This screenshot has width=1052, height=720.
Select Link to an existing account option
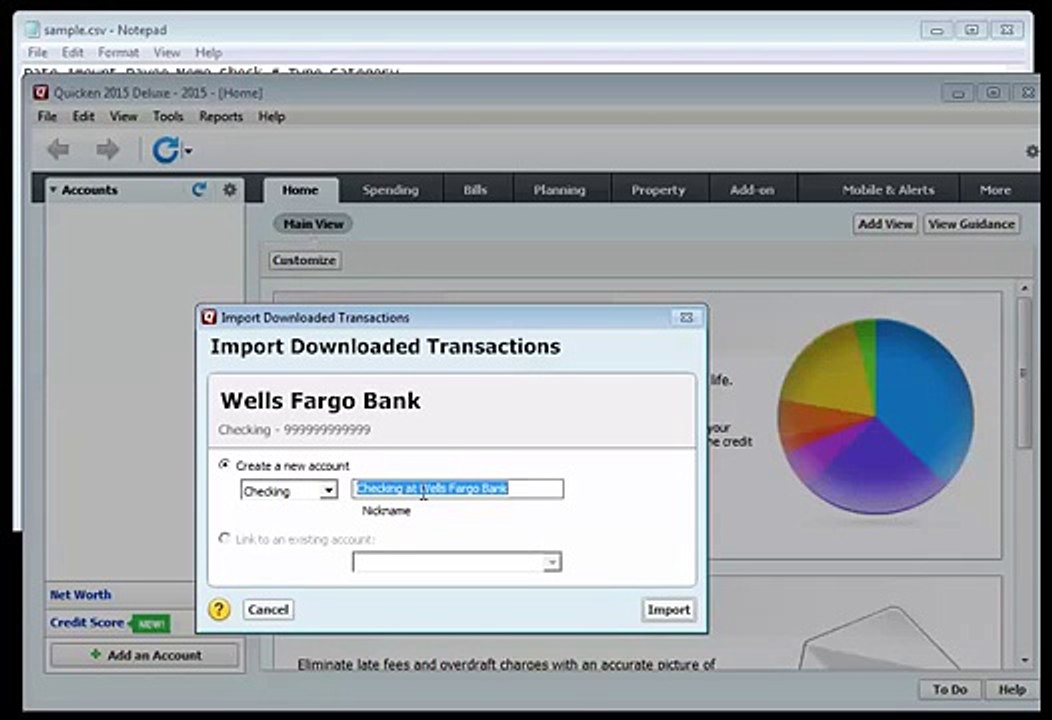coord(225,538)
